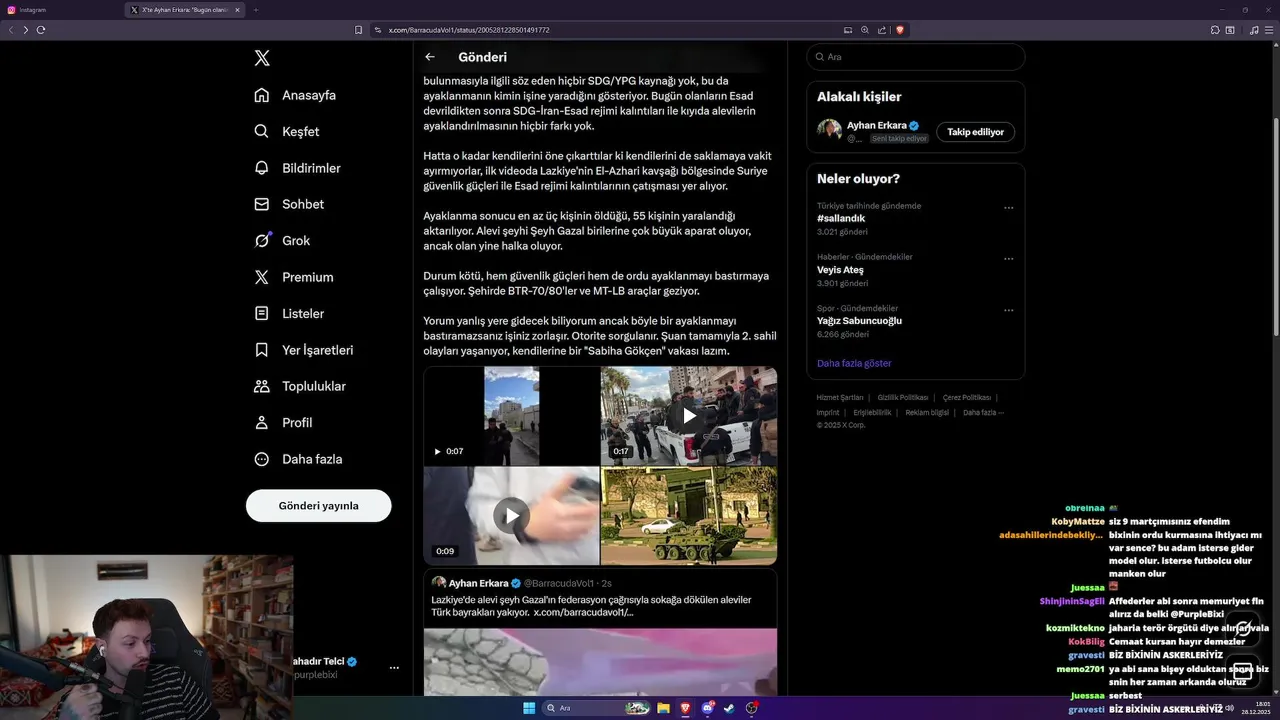The height and width of the screenshot is (720, 1280).
Task: Reload the page
Action: tap(41, 30)
